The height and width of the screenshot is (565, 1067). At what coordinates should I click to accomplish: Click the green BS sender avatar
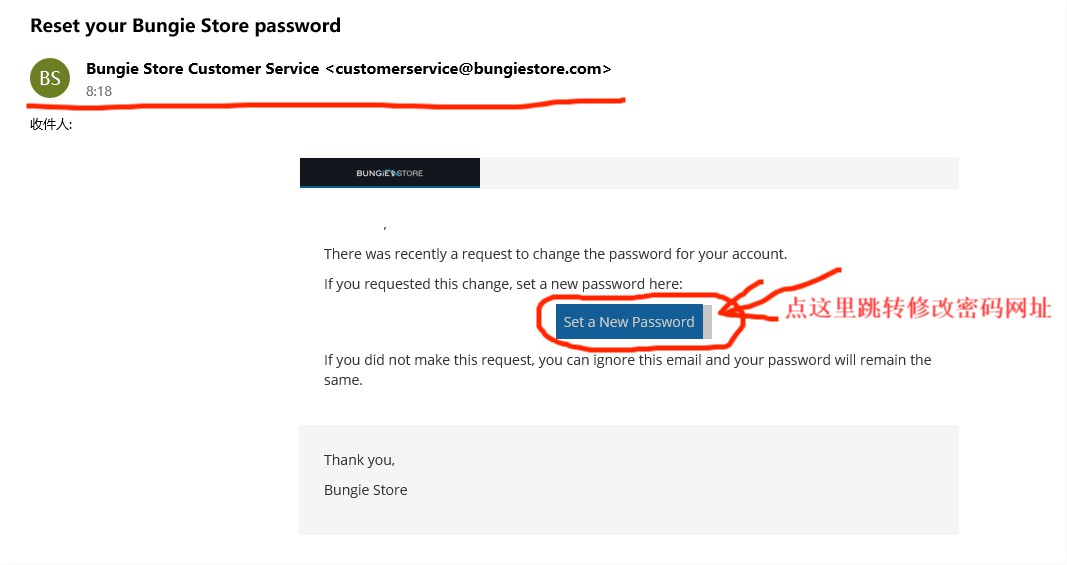click(x=50, y=78)
